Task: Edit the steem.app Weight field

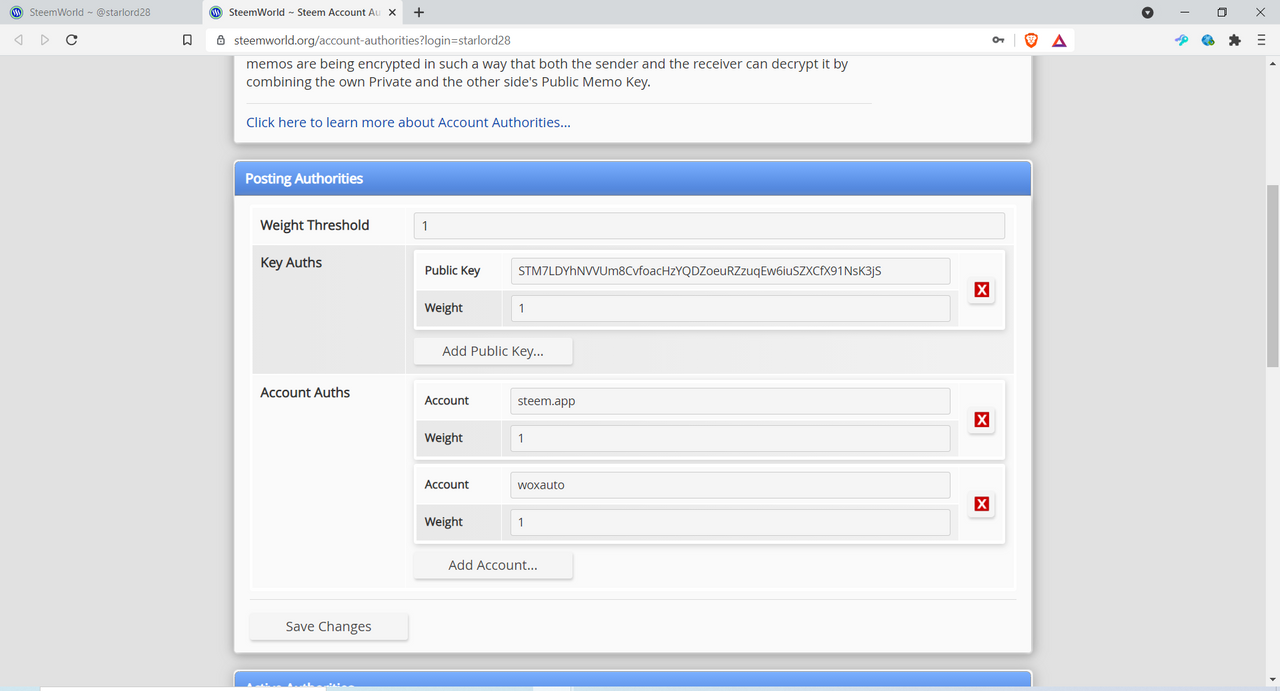Action: (x=730, y=438)
